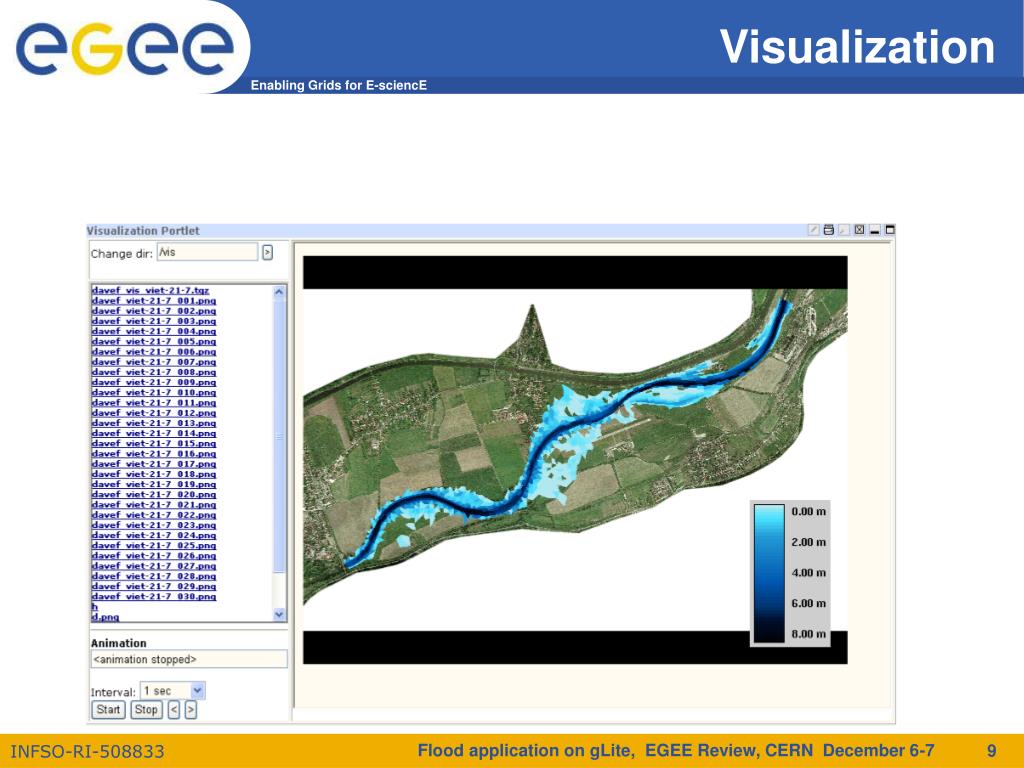Image resolution: width=1024 pixels, height=768 pixels.
Task: Click file list scroll-up arrow
Action: pos(280,292)
